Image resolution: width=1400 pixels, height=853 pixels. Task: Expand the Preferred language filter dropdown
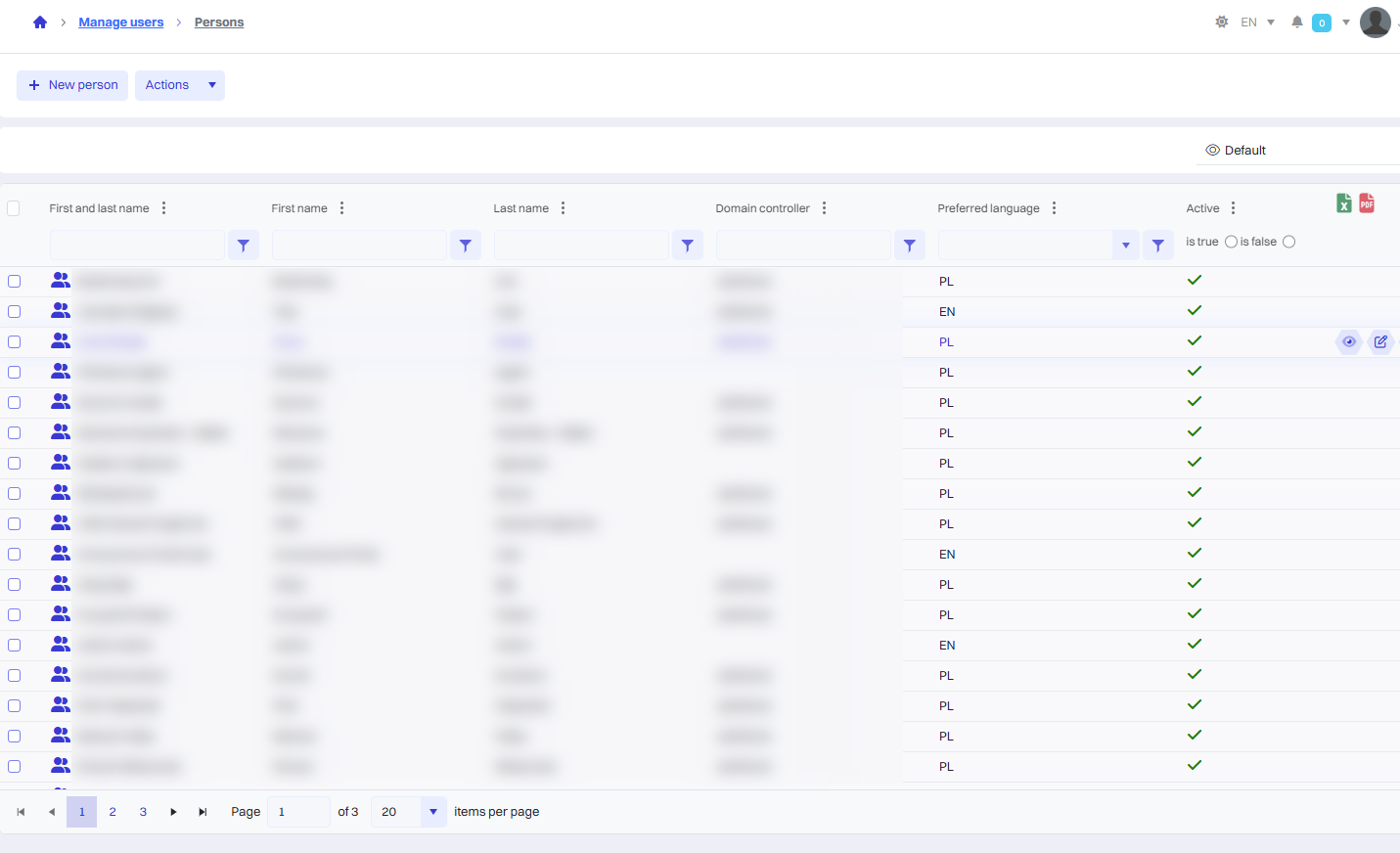1126,246
